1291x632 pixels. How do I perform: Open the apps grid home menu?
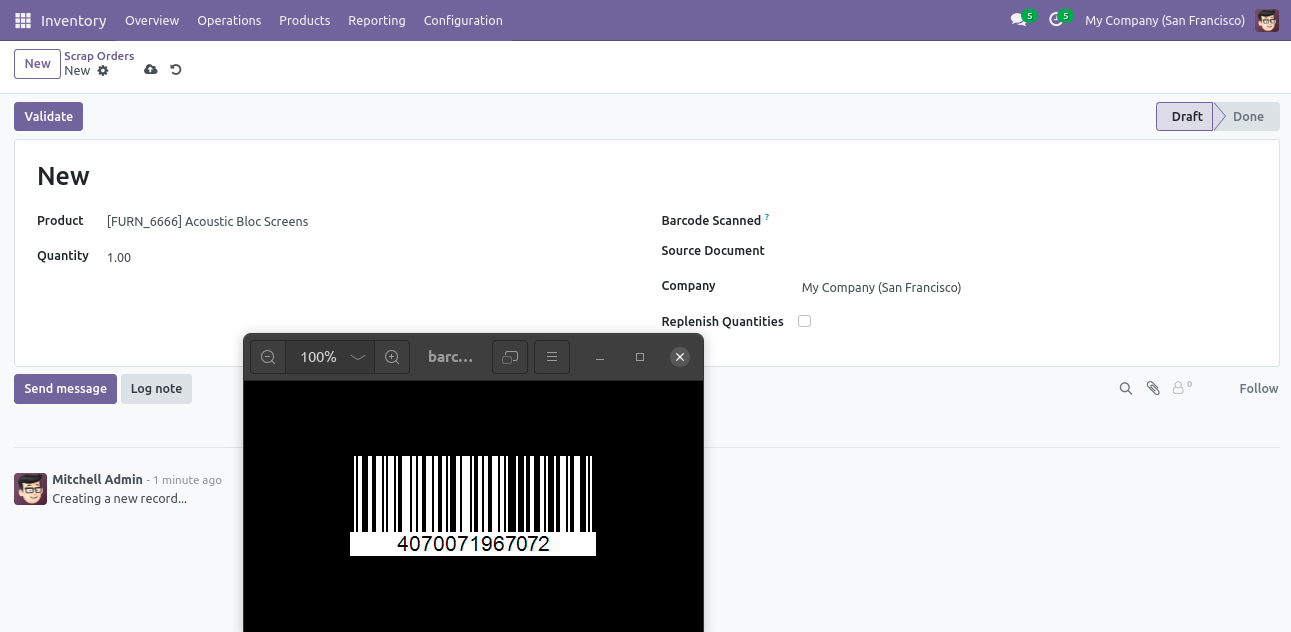pos(23,20)
